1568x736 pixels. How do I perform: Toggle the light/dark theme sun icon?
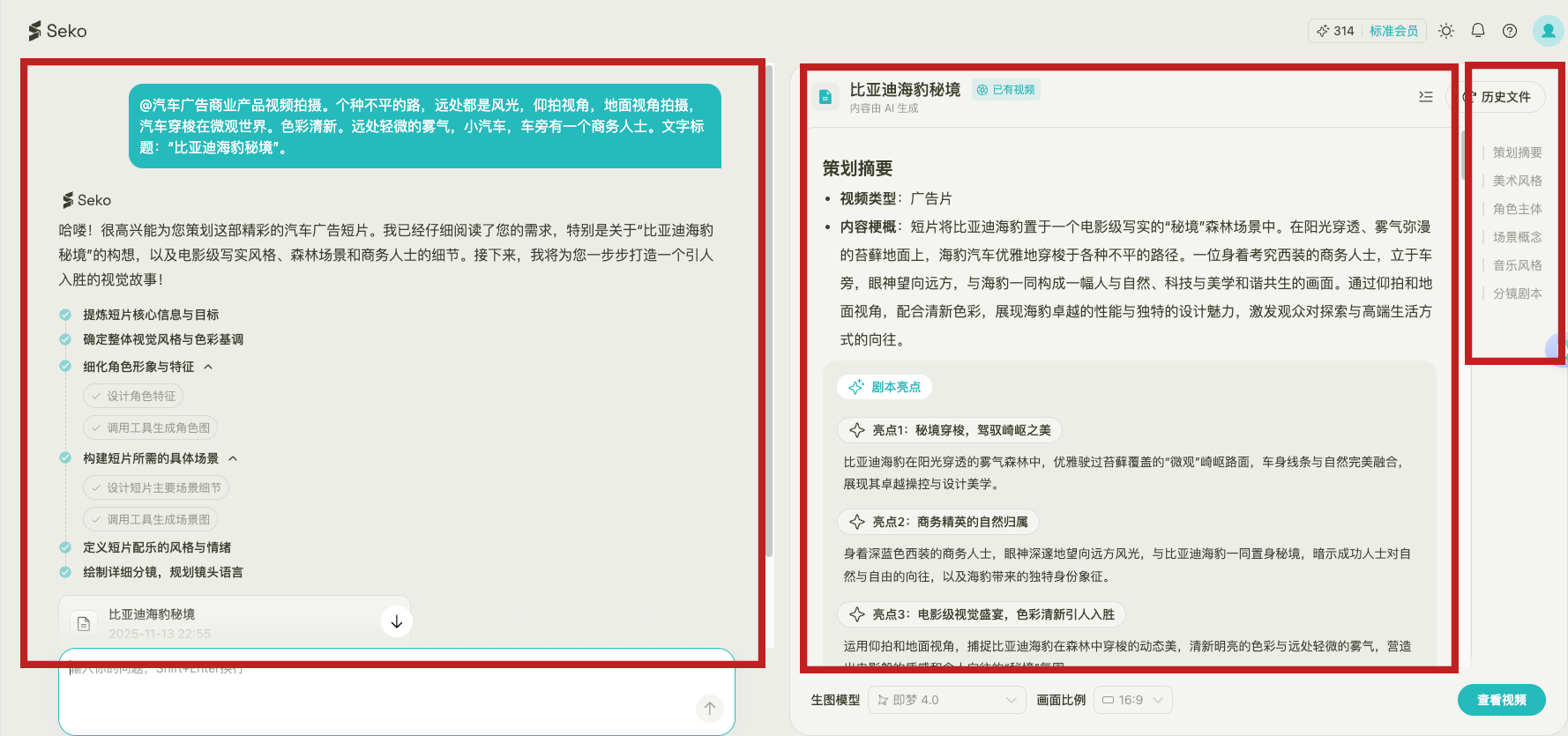tap(1446, 31)
